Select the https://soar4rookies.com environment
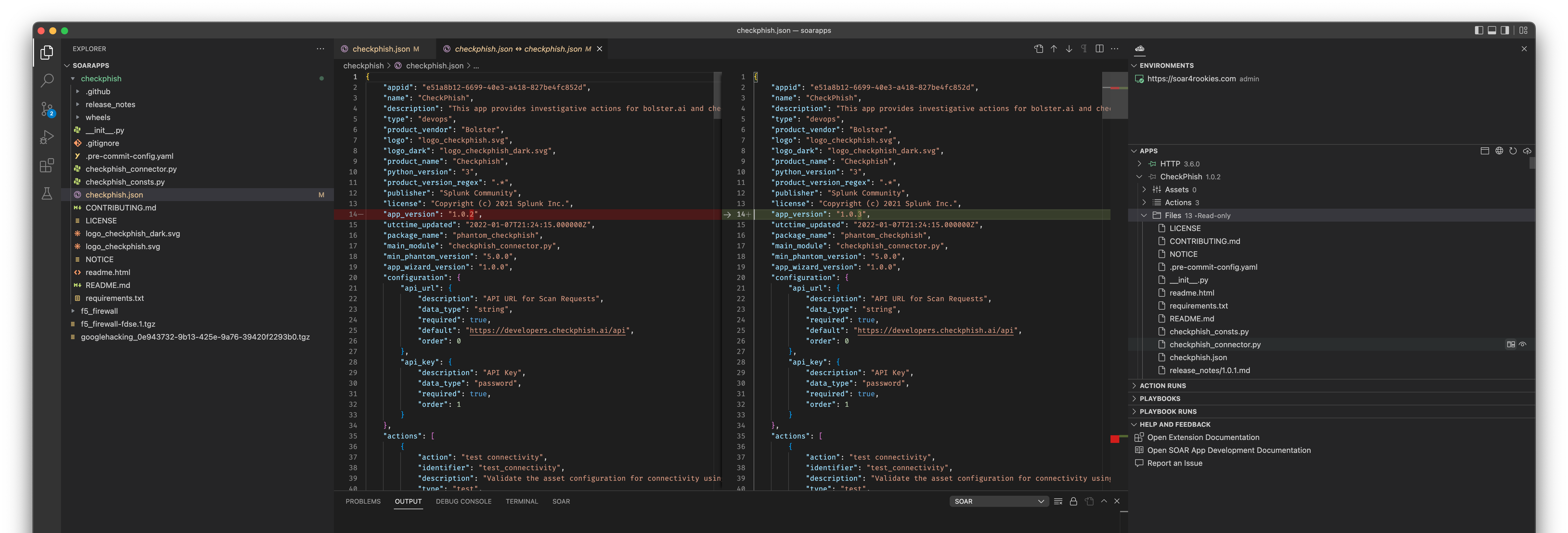 [x=1191, y=78]
